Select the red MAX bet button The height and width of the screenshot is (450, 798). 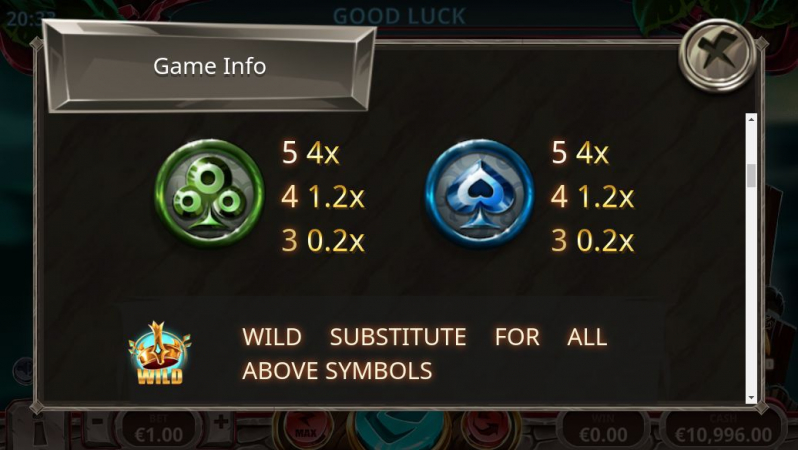tap(304, 429)
